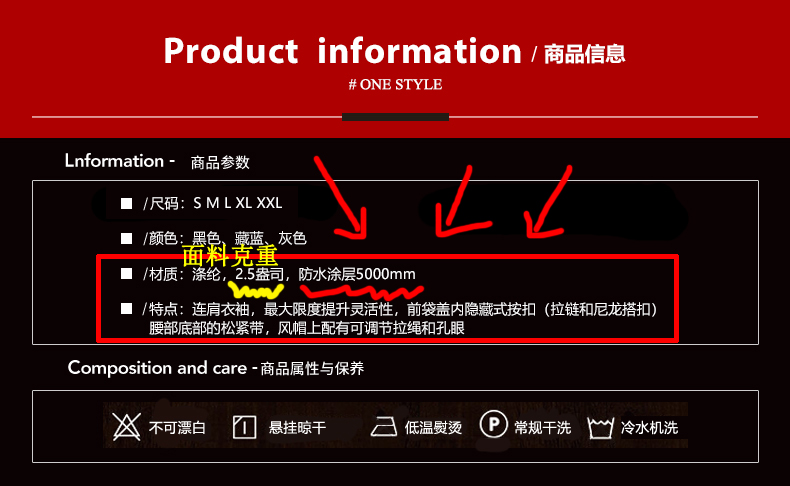Screen dimensions: 790x486
Task: Click the Lnformation 商品参数 section title
Action: click(x=157, y=161)
